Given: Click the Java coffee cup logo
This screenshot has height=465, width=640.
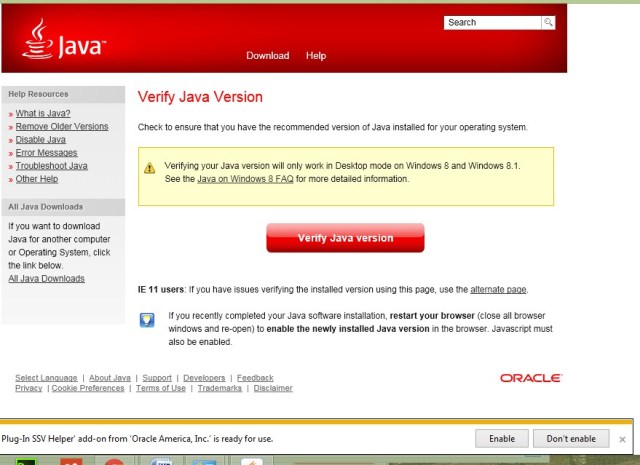Looking at the screenshot, I should (64, 39).
